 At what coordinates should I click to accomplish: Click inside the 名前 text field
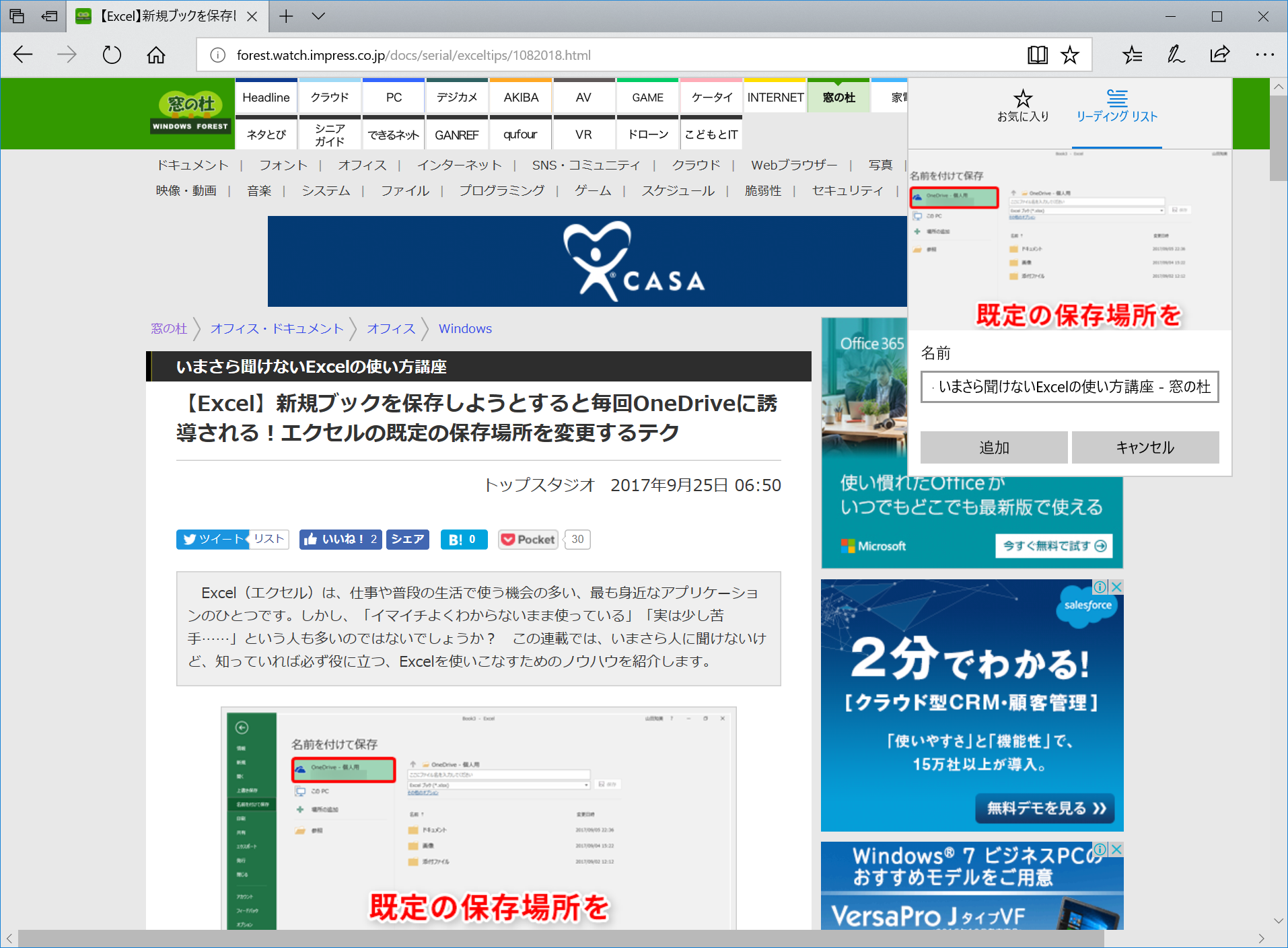click(x=1069, y=388)
